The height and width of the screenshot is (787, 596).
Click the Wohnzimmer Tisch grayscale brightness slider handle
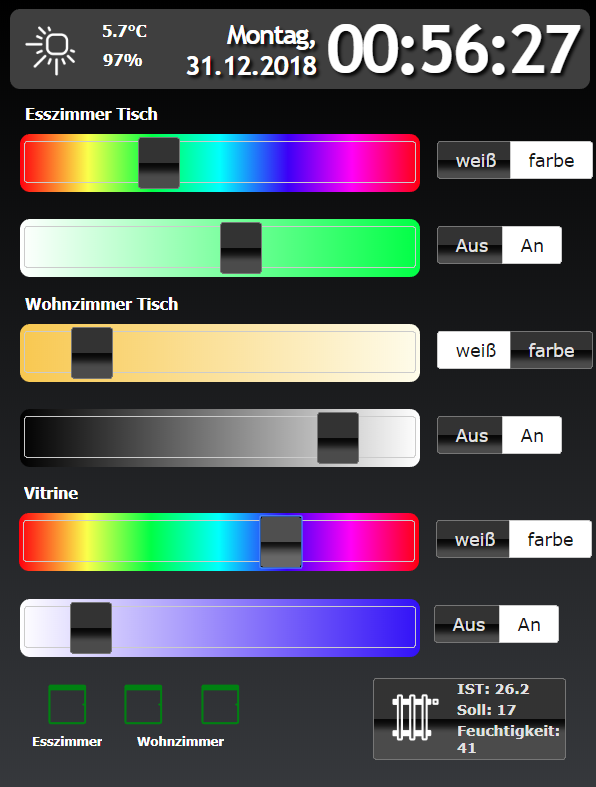coord(338,438)
